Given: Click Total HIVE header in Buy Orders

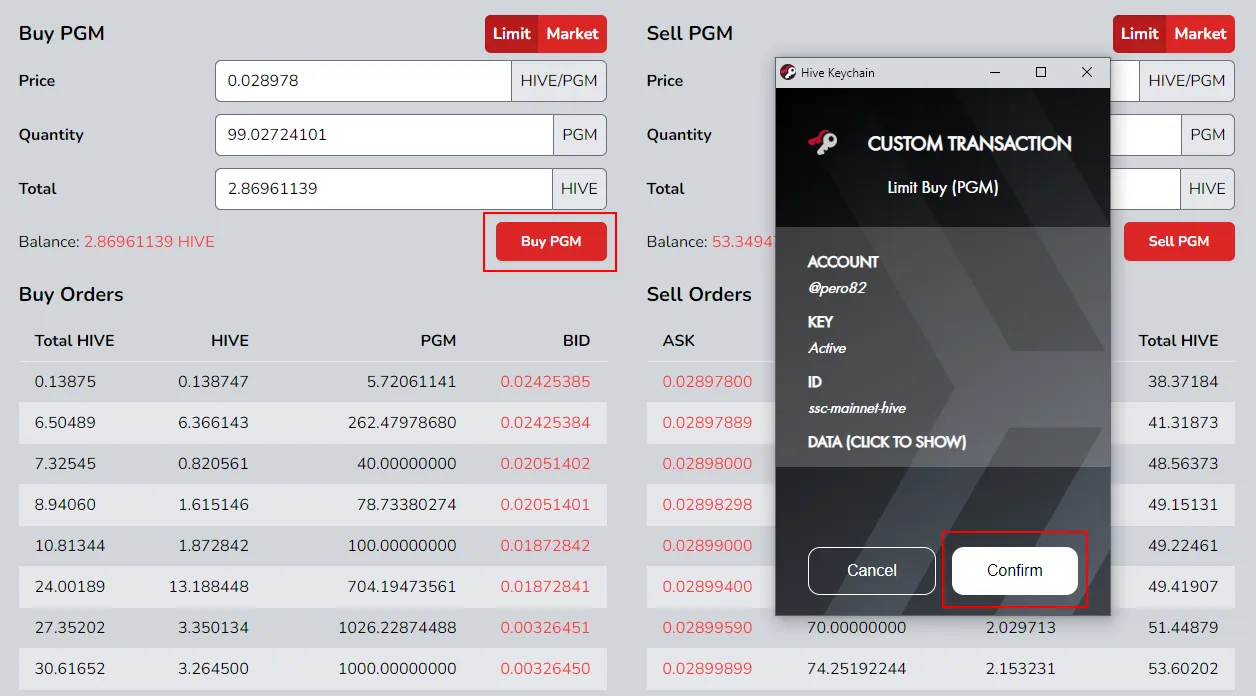Looking at the screenshot, I should [74, 340].
